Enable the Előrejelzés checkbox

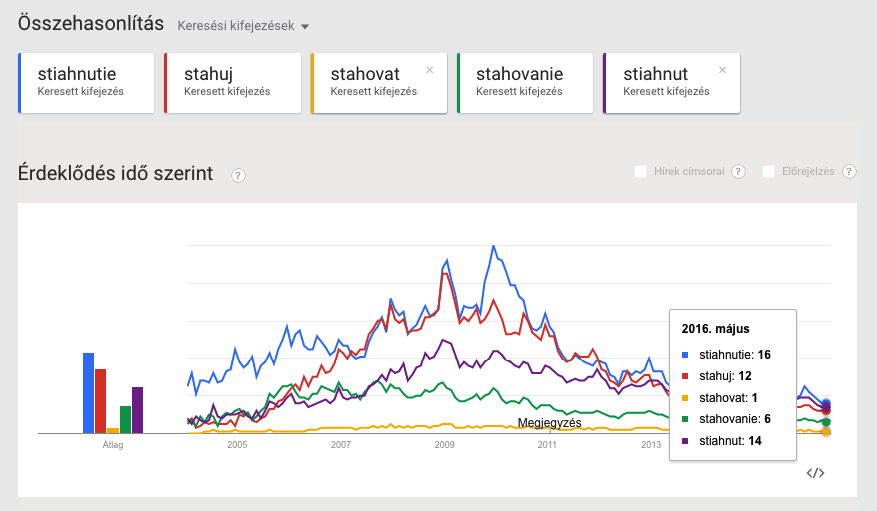pyautogui.click(x=768, y=172)
